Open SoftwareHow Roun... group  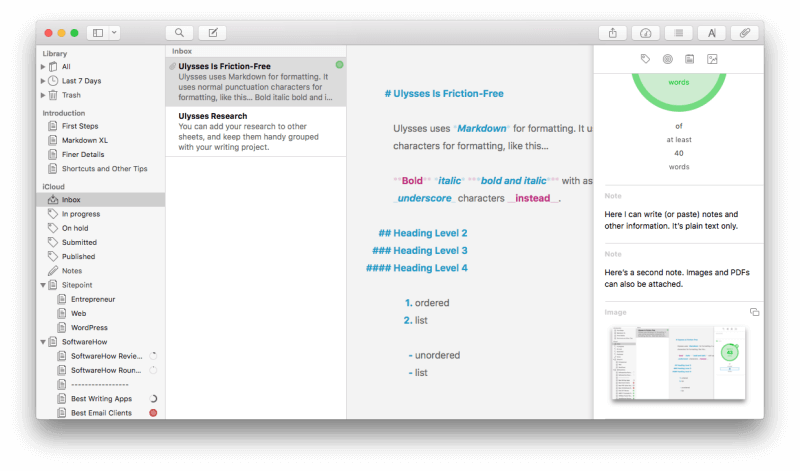(101, 370)
